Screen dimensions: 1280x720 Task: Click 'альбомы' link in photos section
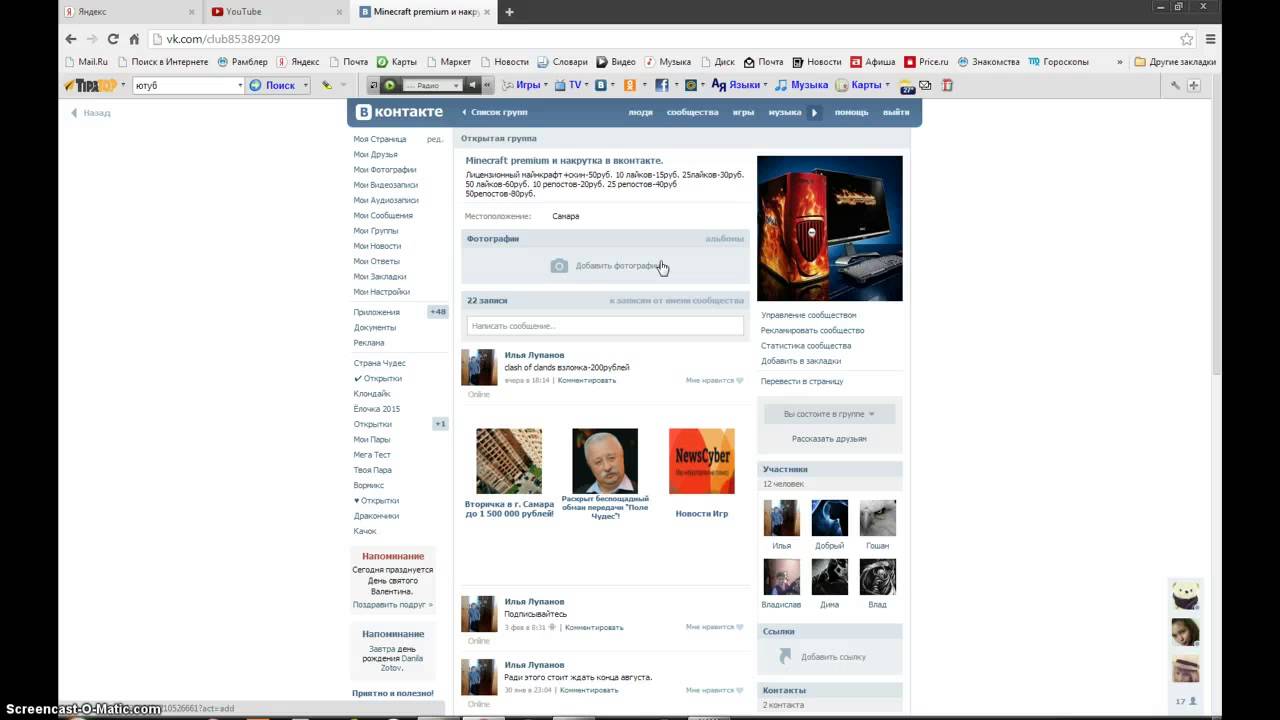724,239
